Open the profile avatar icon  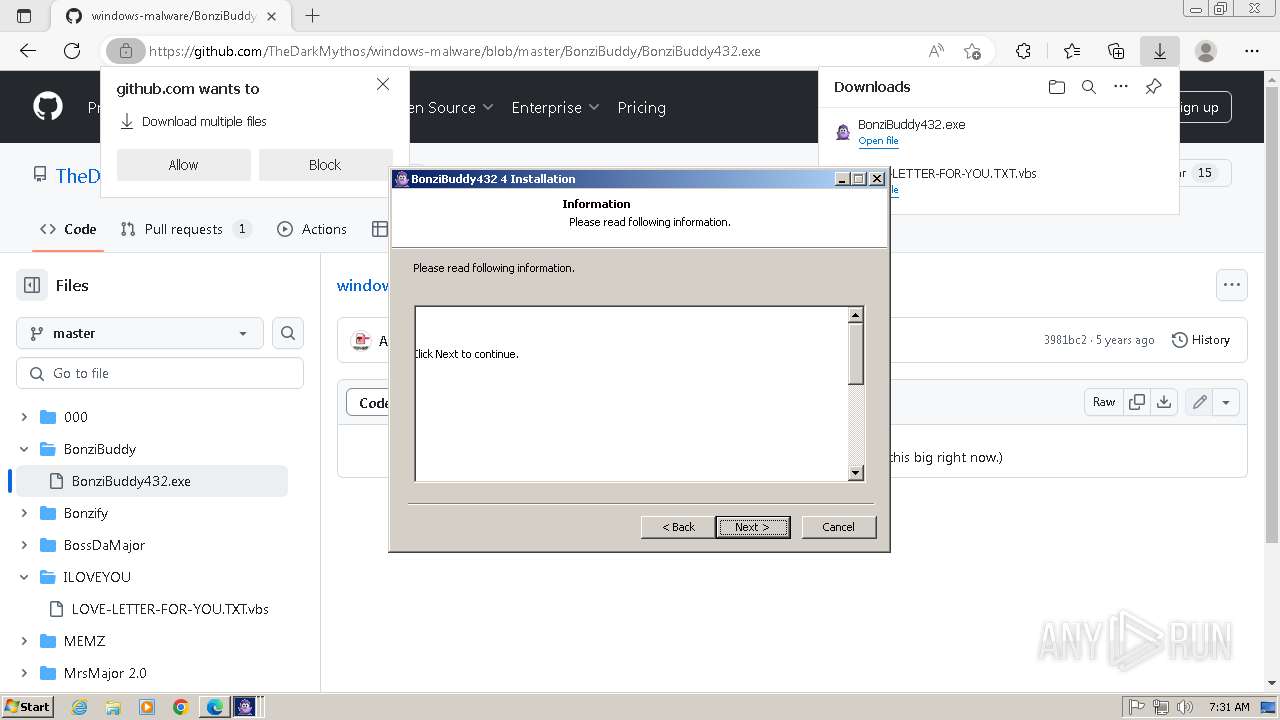tap(1206, 51)
